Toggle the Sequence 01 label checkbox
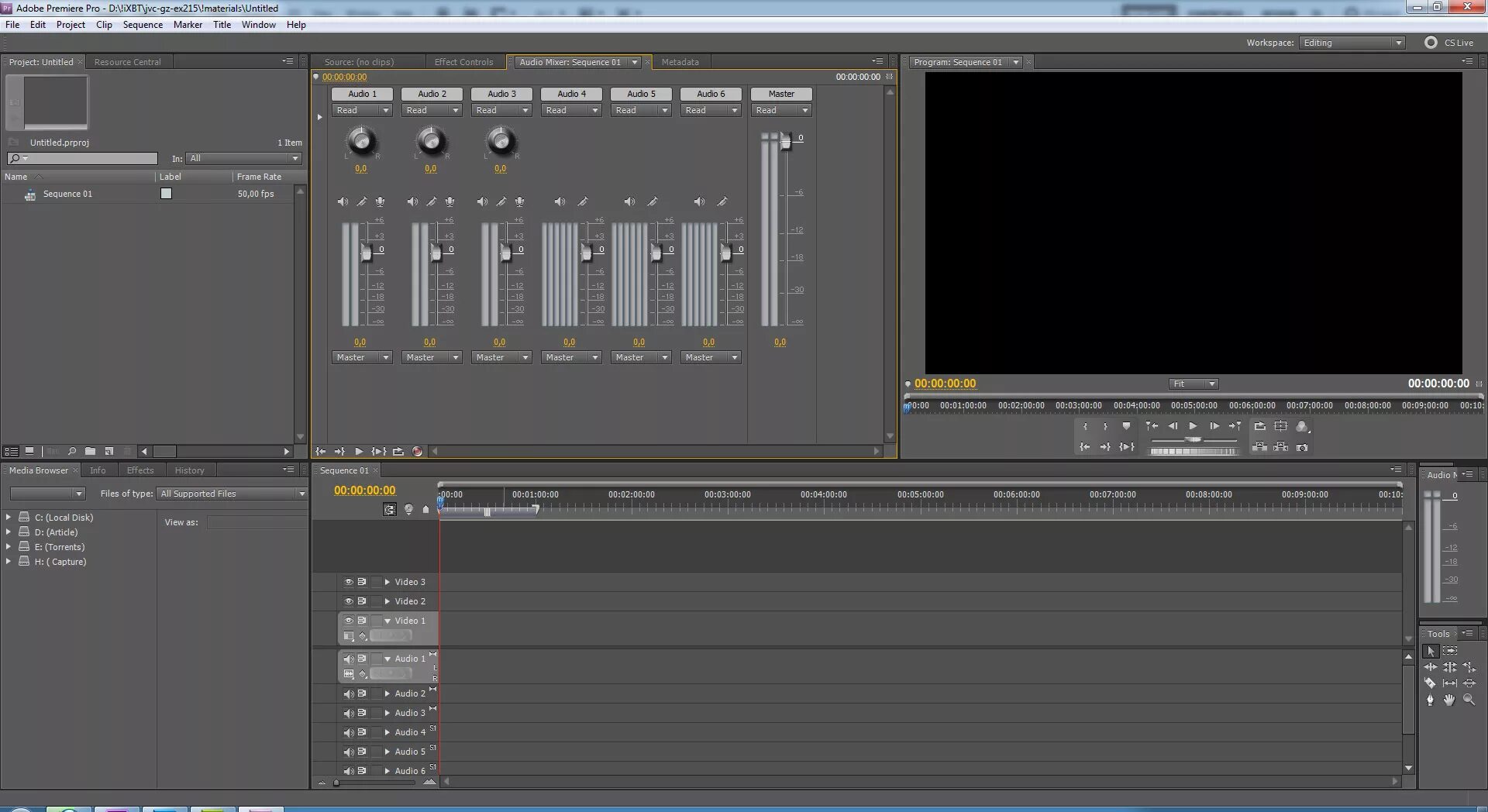The image size is (1488, 812). pos(166,194)
